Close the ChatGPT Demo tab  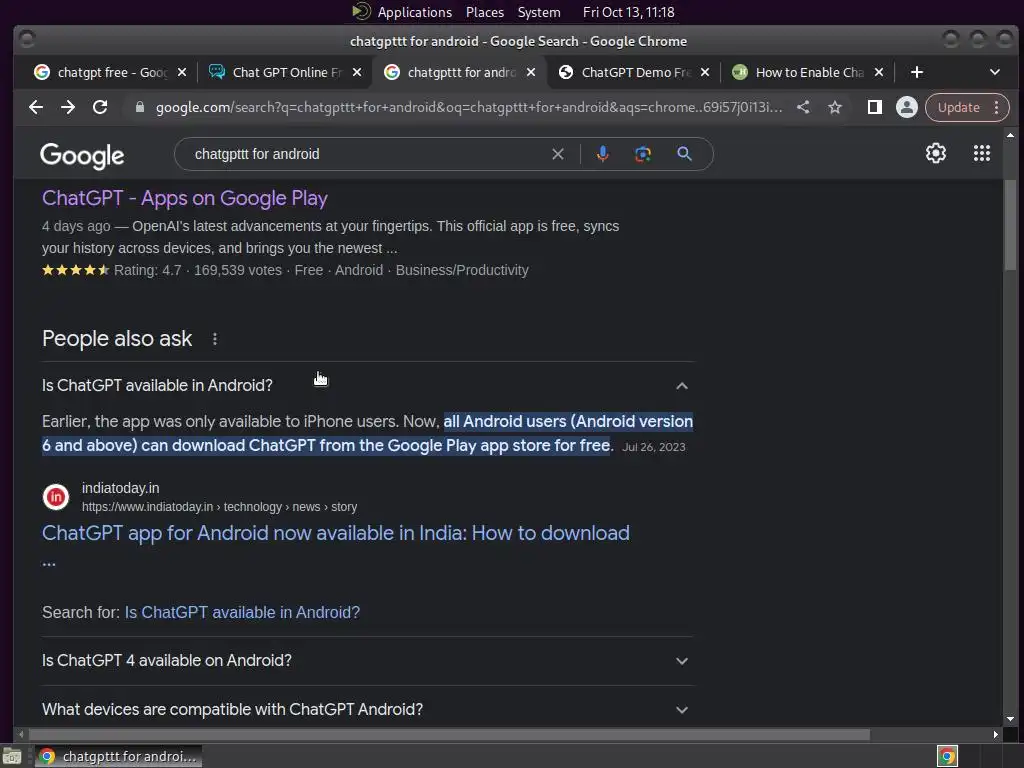[705, 72]
